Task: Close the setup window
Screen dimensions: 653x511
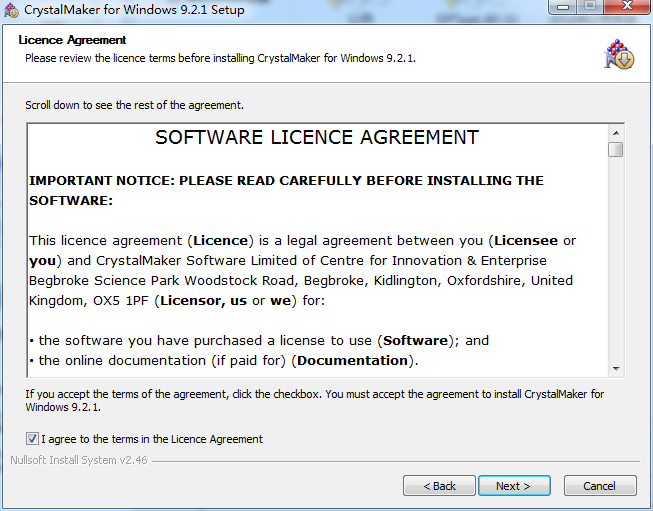Action: pos(627,7)
